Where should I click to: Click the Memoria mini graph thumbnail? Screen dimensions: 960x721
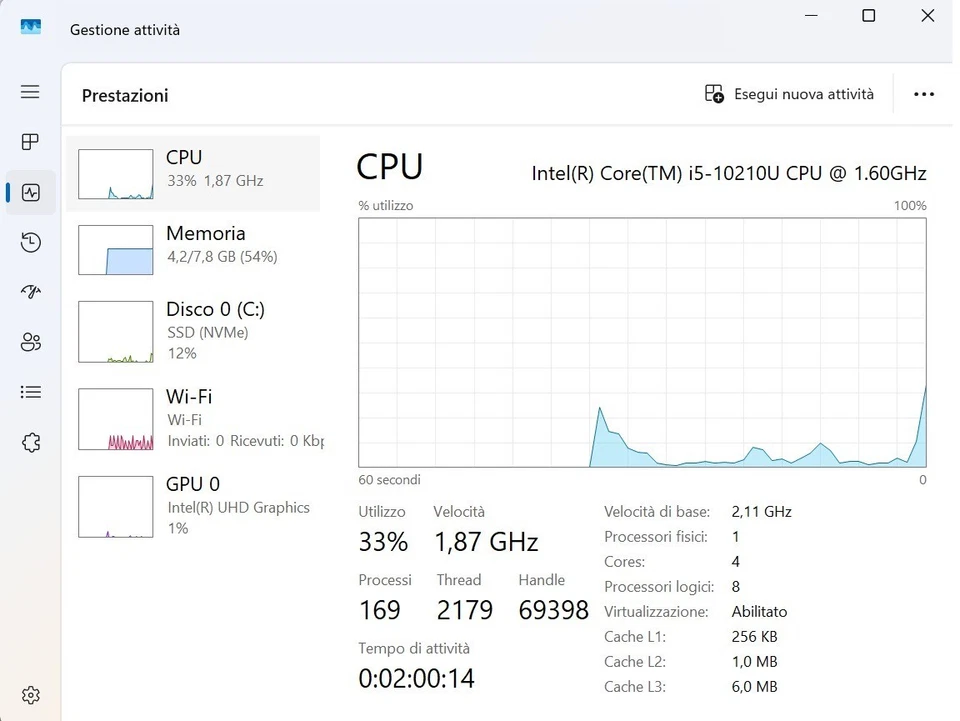[x=116, y=250]
